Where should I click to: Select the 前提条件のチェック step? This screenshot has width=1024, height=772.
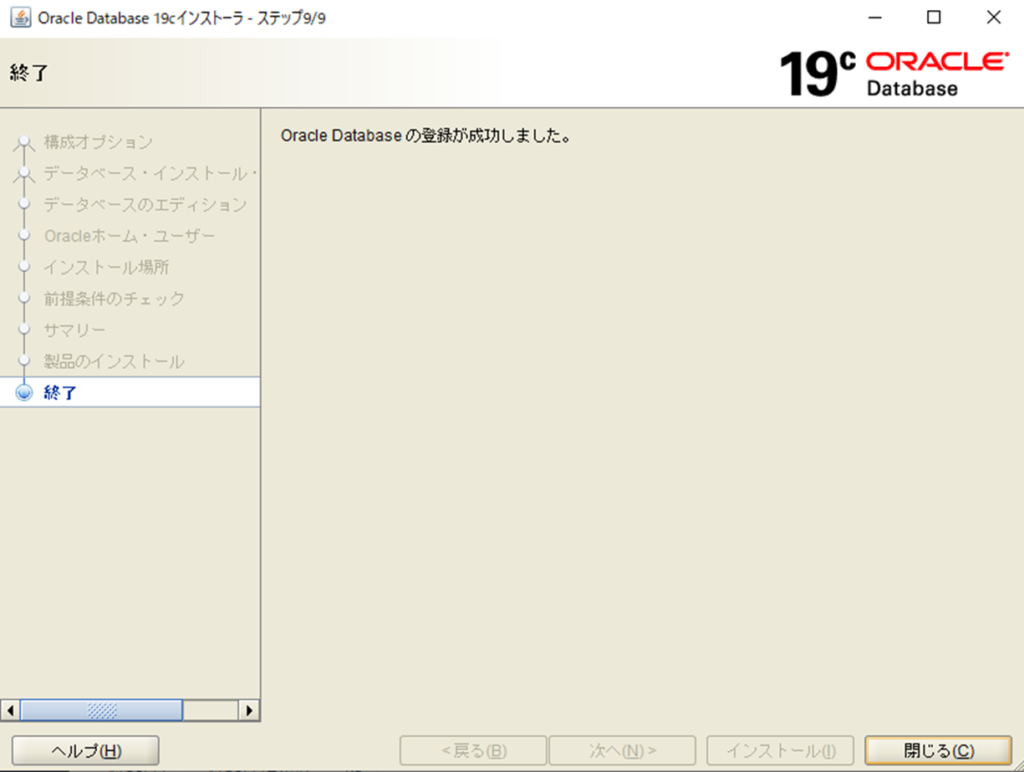pyautogui.click(x=114, y=299)
